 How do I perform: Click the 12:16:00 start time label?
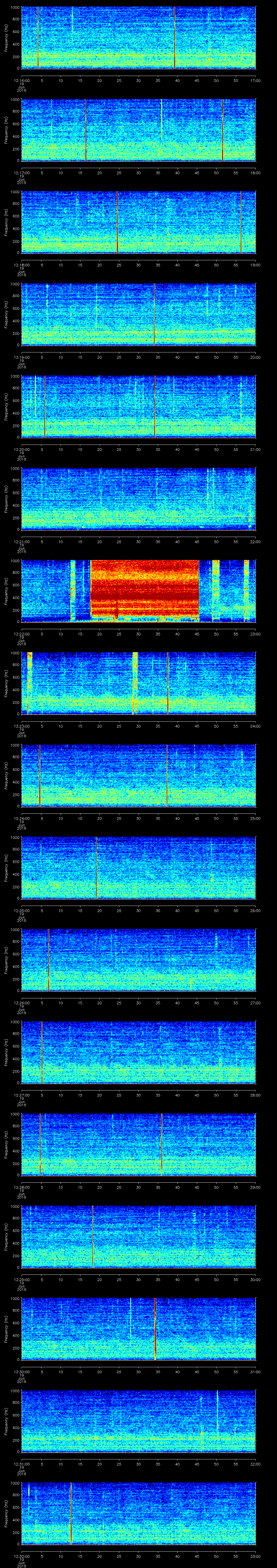(22, 80)
